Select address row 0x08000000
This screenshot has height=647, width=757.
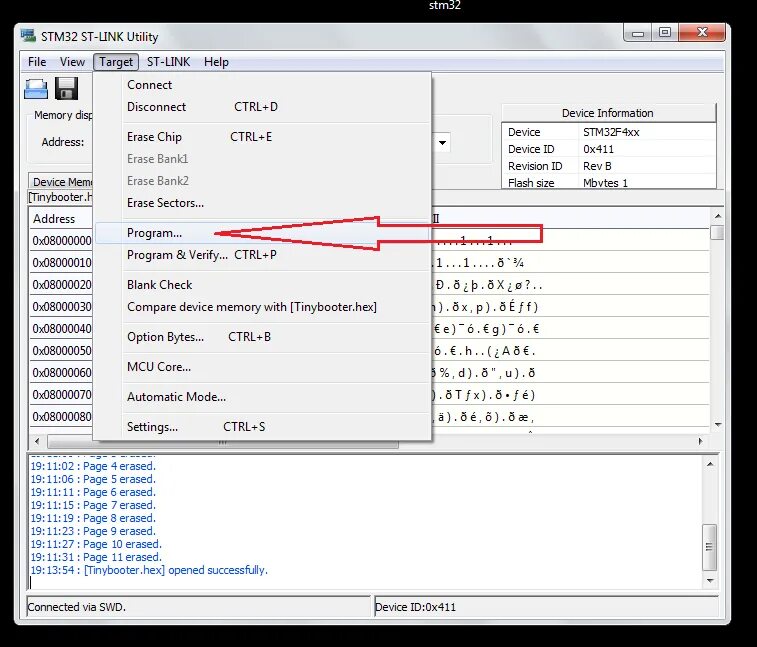tap(62, 240)
